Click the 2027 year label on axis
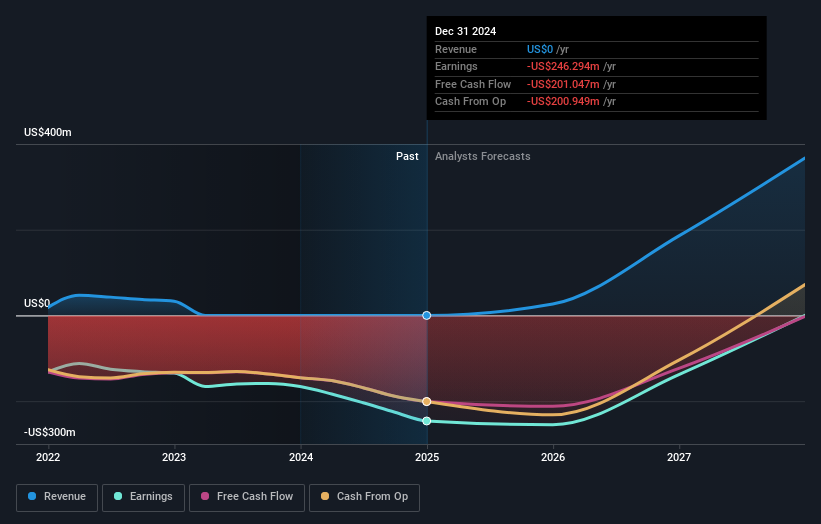The image size is (821, 524). [679, 457]
